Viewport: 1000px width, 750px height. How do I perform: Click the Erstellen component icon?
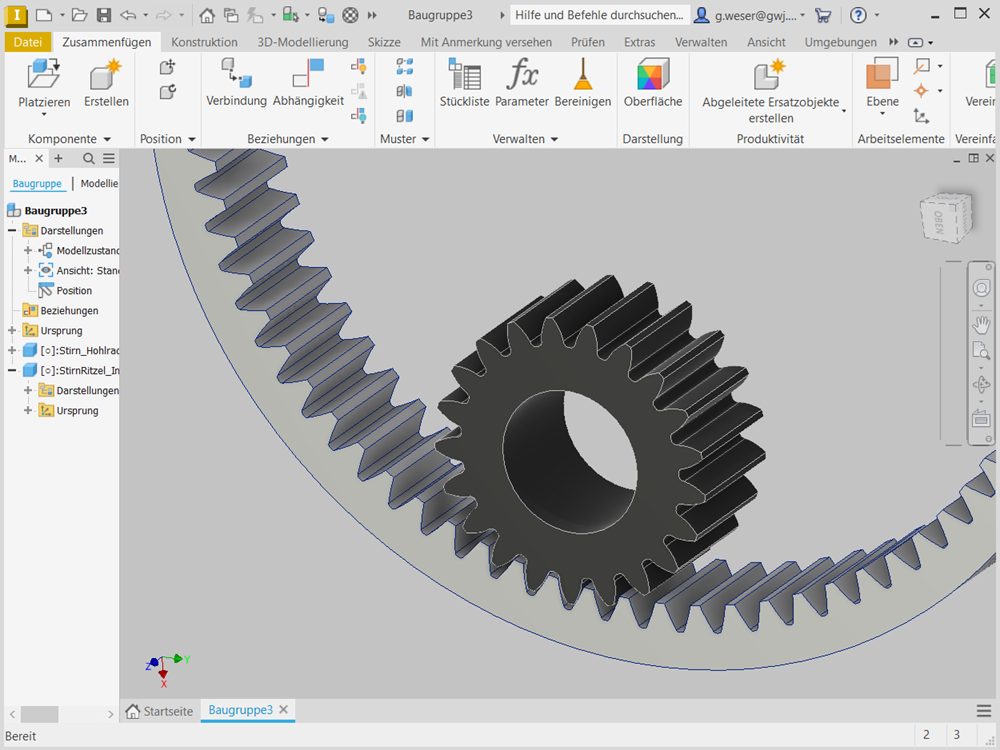(x=106, y=77)
